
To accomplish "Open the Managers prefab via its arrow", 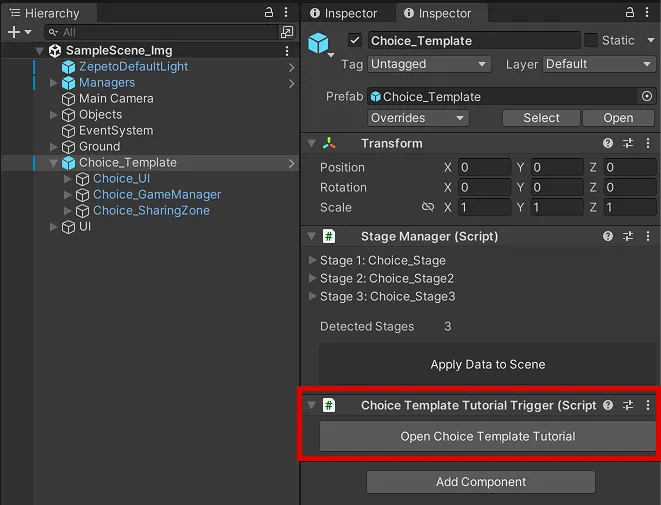I will tap(292, 83).
